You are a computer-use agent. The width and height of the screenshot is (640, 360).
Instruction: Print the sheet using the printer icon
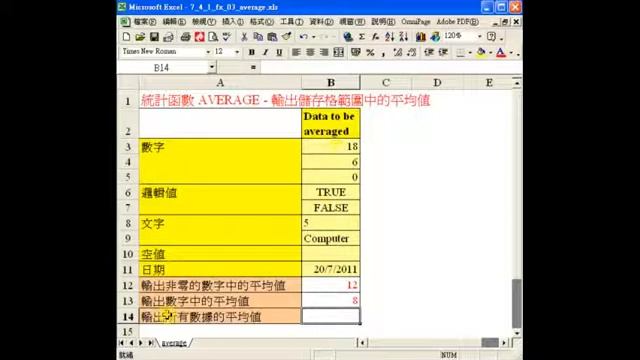(185, 37)
